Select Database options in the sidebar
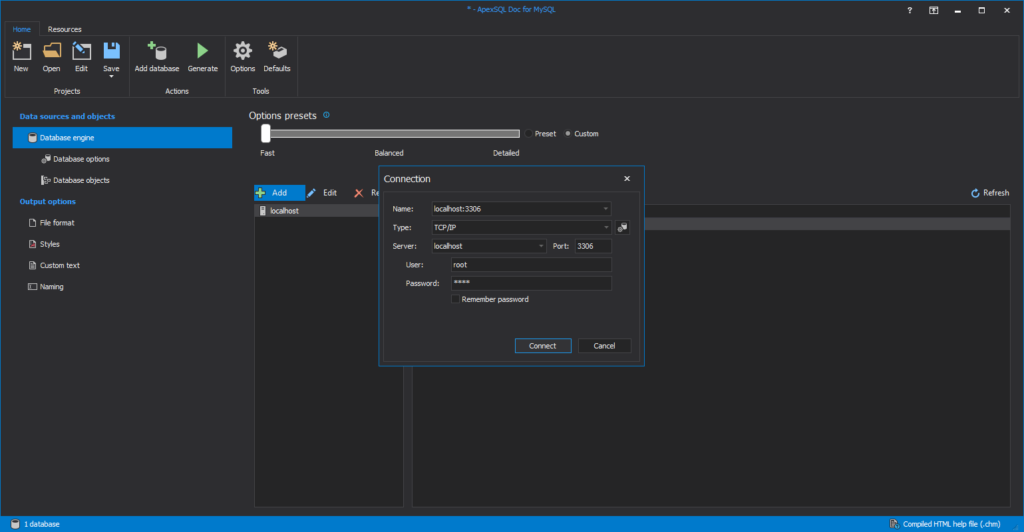Screen dimensions: 1024x532 tap(81, 159)
